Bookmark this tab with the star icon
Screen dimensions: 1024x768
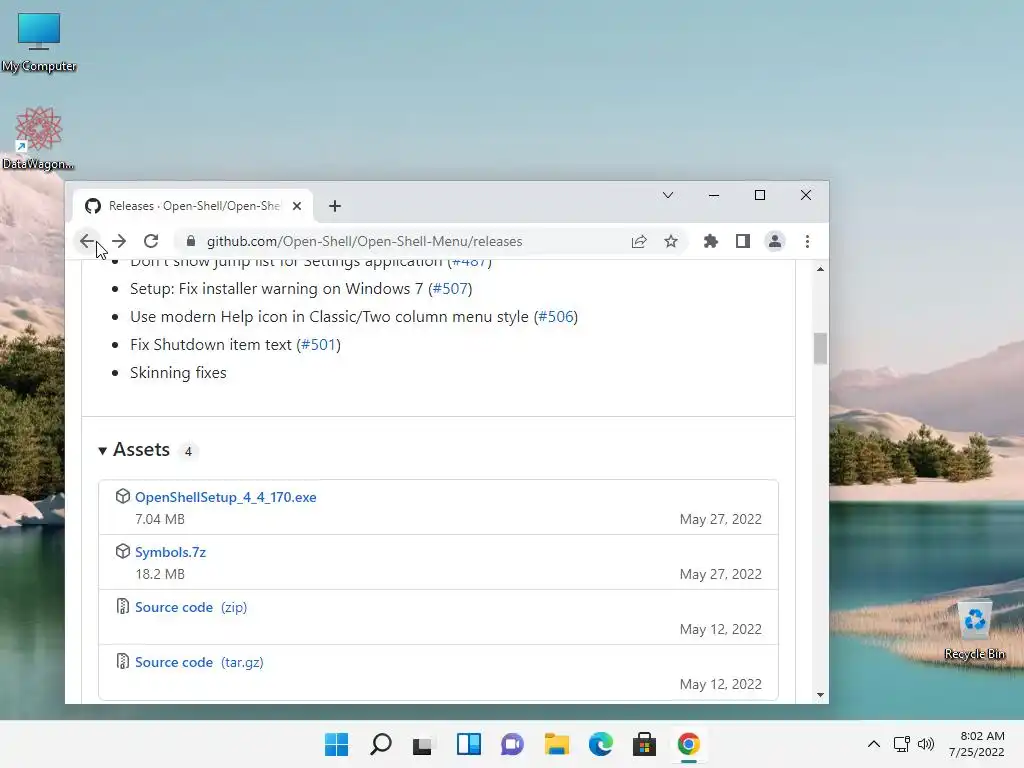coord(671,241)
